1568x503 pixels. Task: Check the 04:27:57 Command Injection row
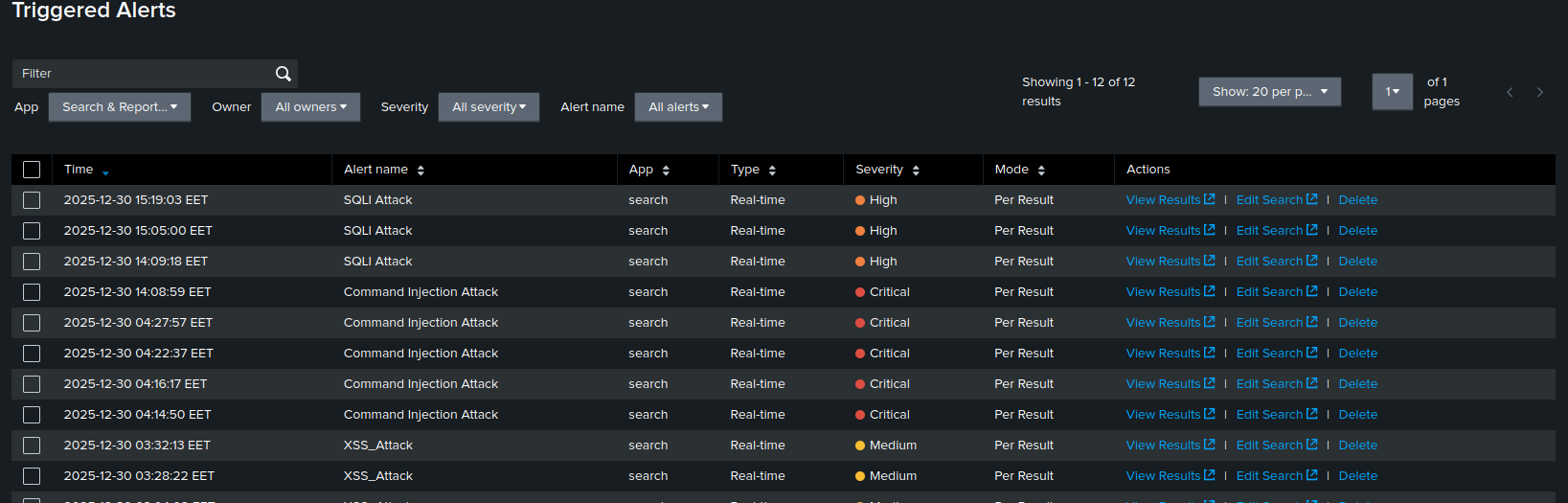(32, 323)
